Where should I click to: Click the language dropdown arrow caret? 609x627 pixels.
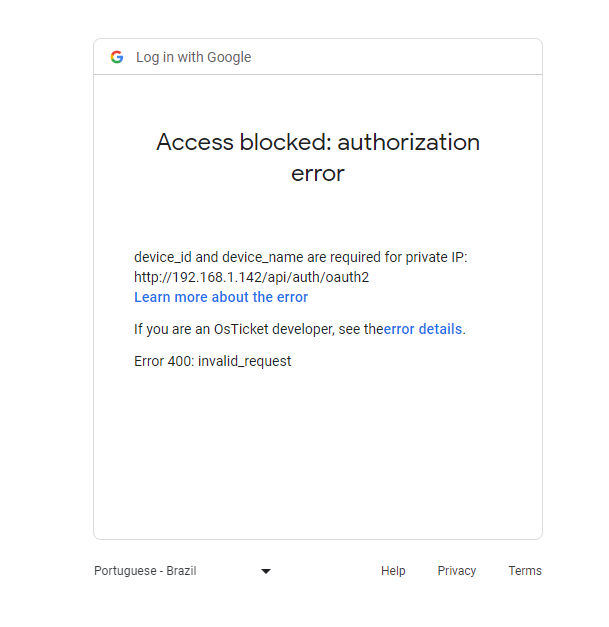click(x=266, y=571)
